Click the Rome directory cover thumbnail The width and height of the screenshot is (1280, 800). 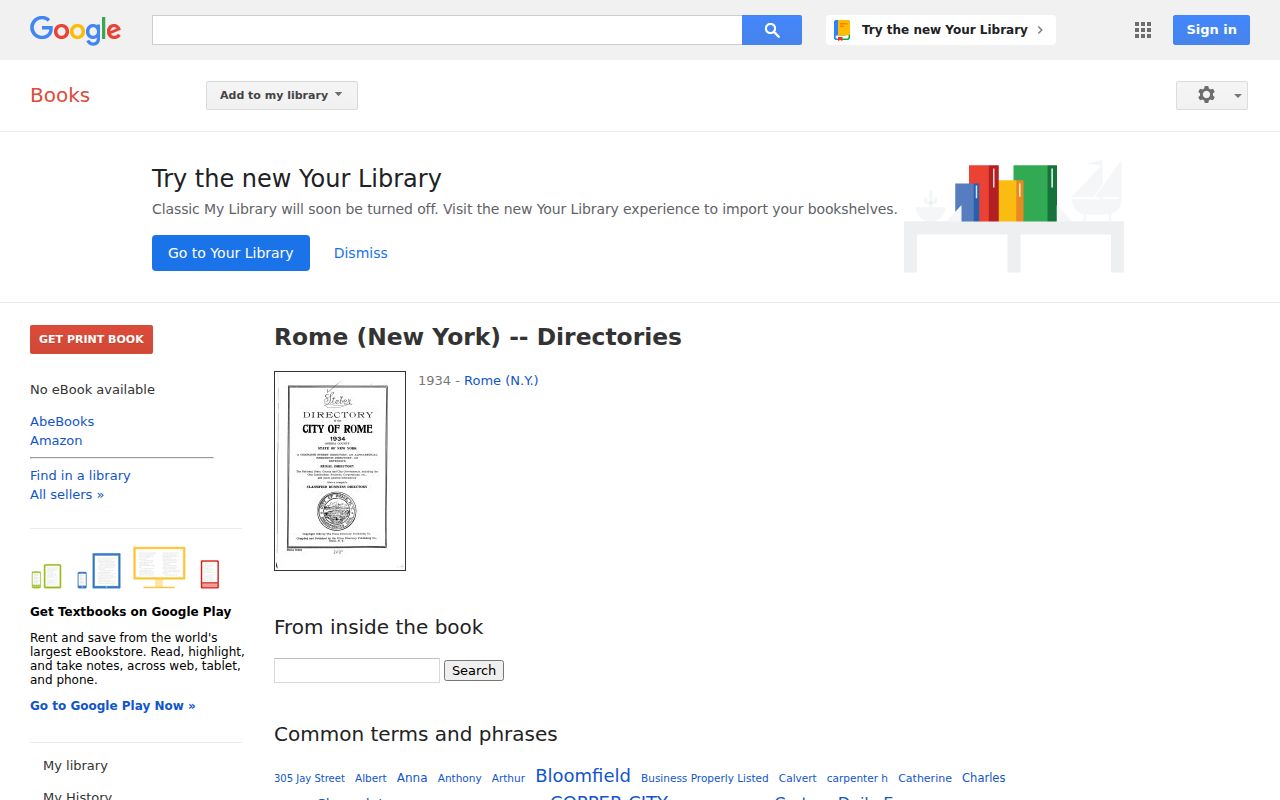tap(340, 471)
